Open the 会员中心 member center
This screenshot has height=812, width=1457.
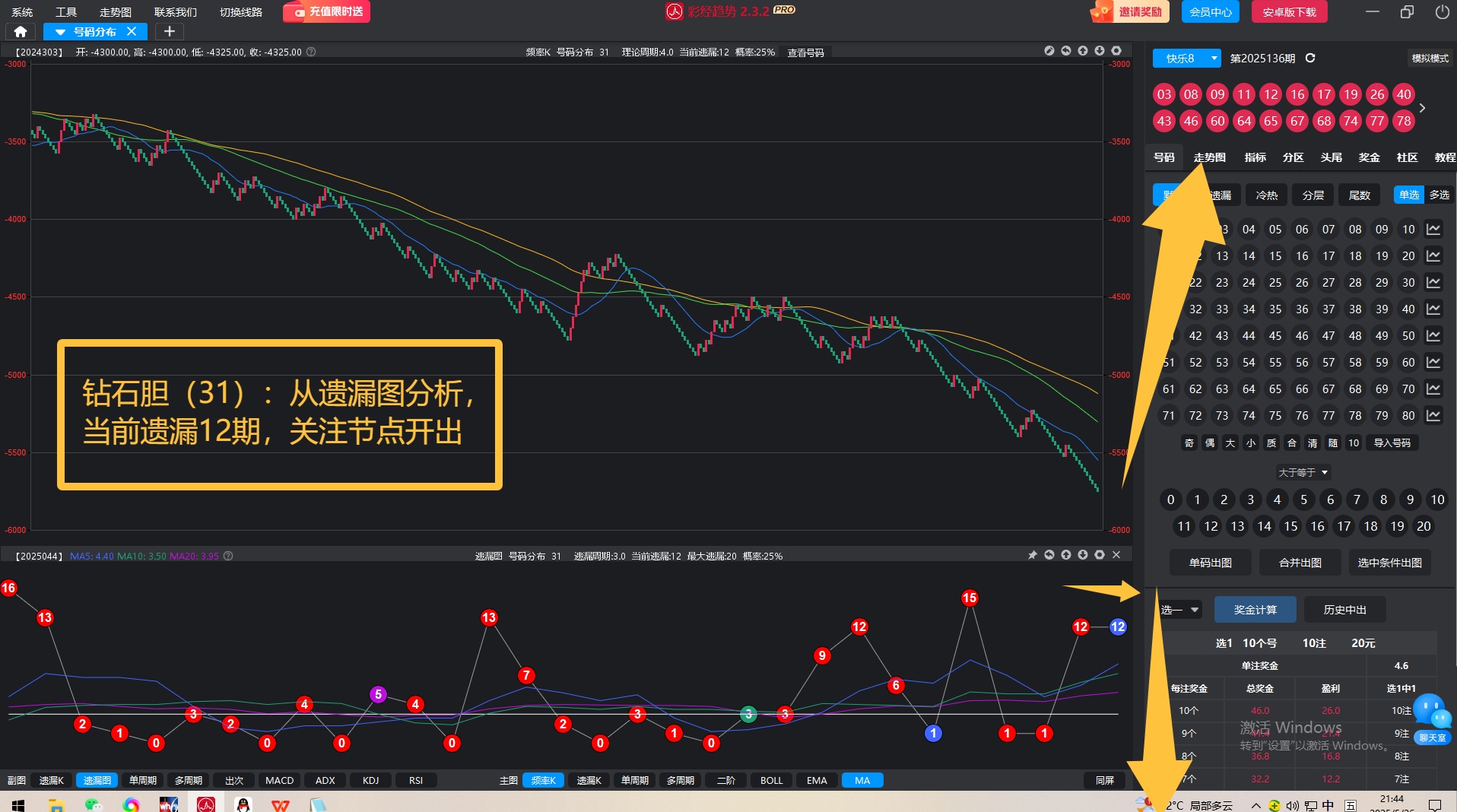coord(1211,12)
